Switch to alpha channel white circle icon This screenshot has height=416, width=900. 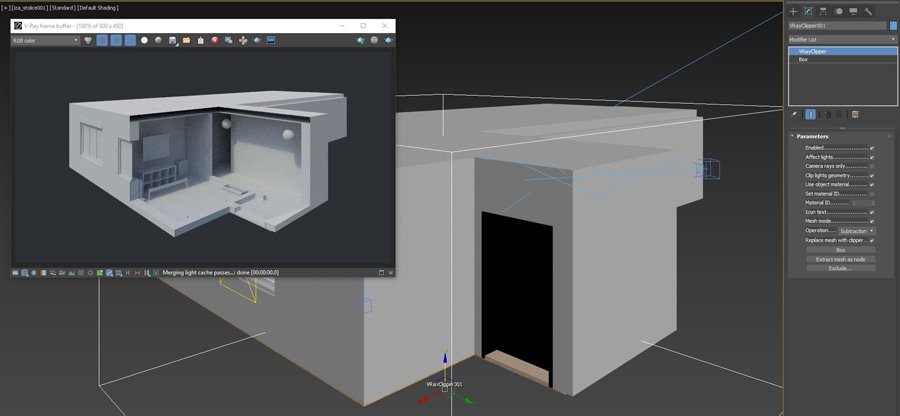(144, 40)
